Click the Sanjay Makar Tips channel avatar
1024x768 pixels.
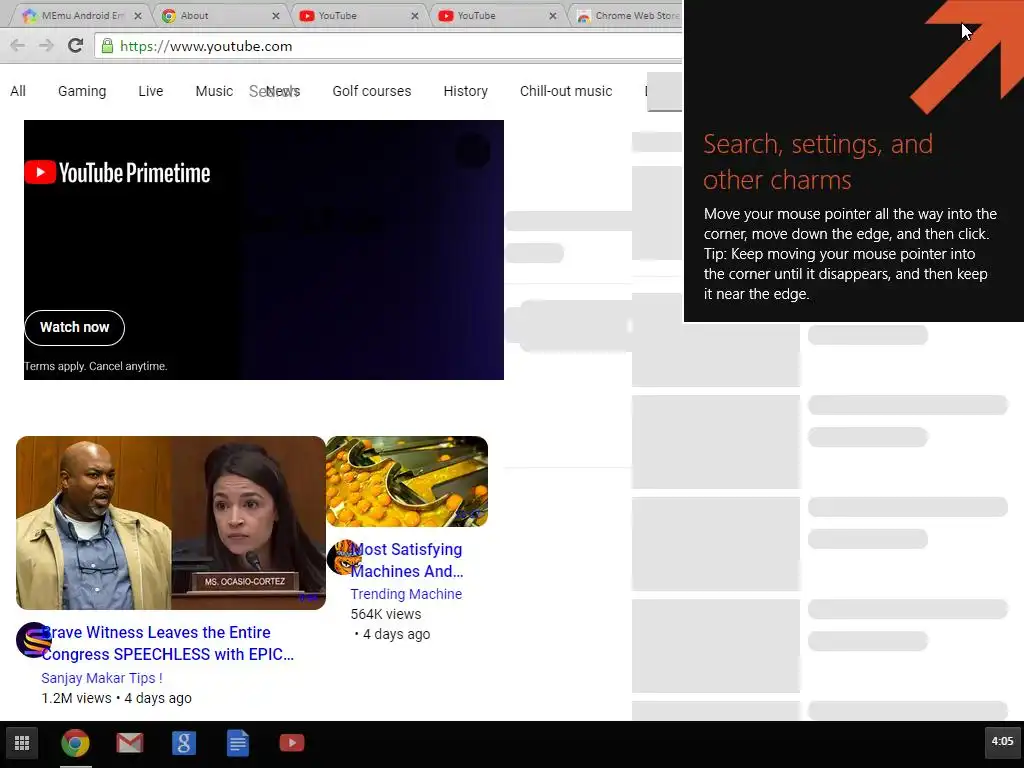33,640
